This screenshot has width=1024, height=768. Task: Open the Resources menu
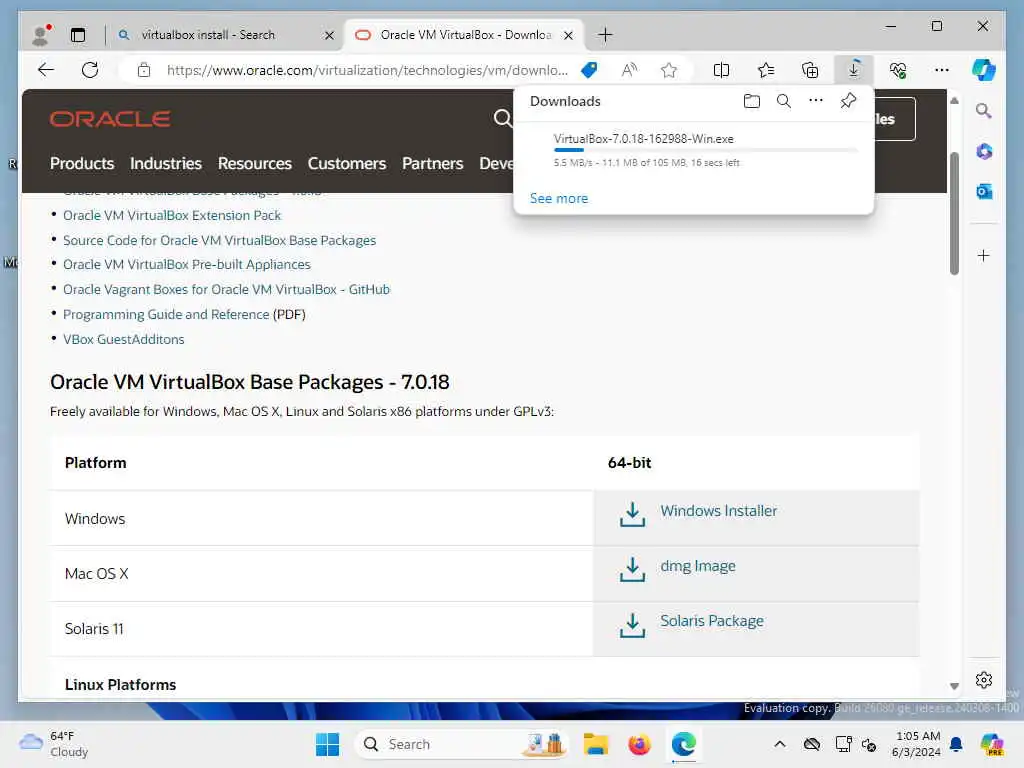pyautogui.click(x=255, y=163)
